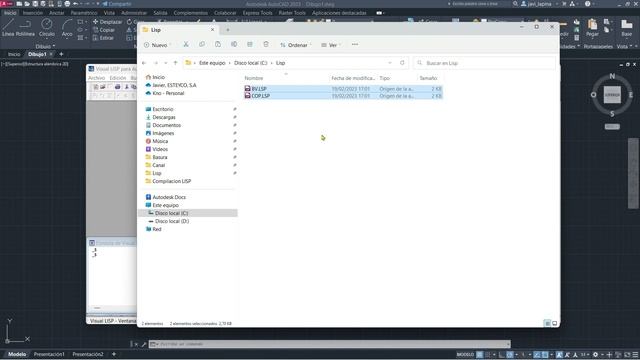Click the Copy icon in Explorer toolbar
640x360 pixels.
pos(202,44)
